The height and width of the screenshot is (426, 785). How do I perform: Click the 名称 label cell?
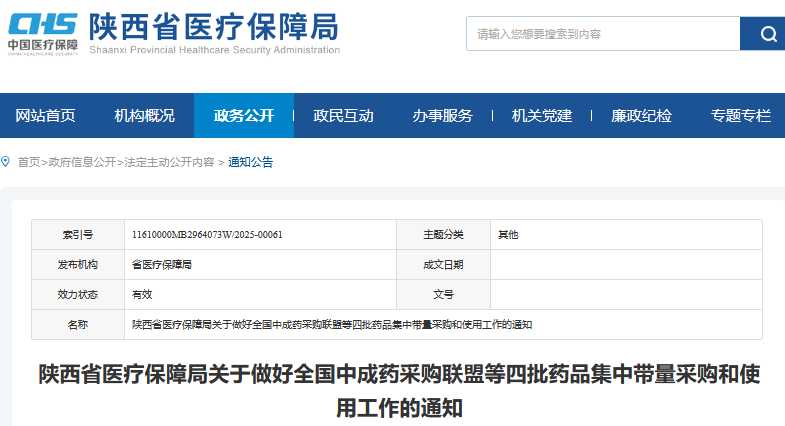tap(78, 324)
